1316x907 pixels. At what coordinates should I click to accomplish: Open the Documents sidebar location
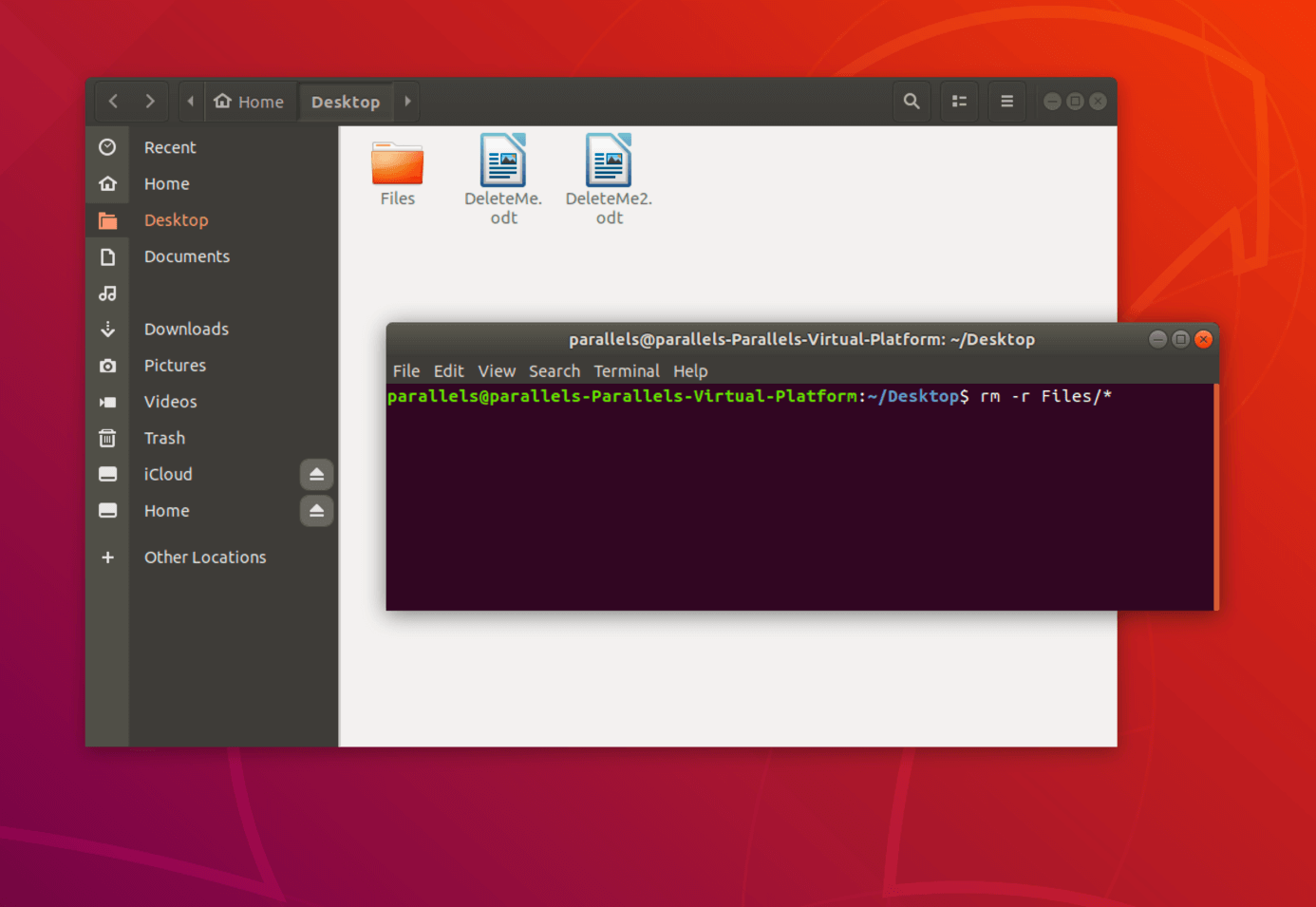187,256
